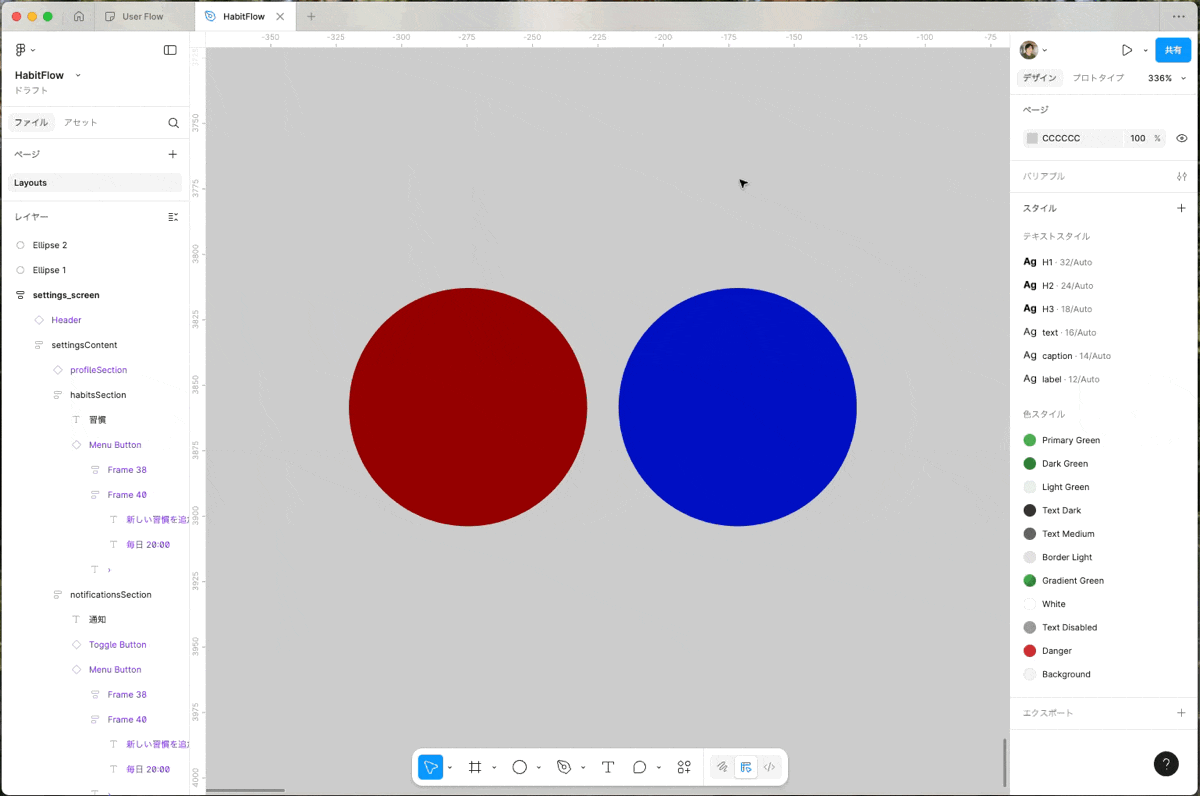Open the comment tool
This screenshot has height=796, width=1200.
click(639, 767)
